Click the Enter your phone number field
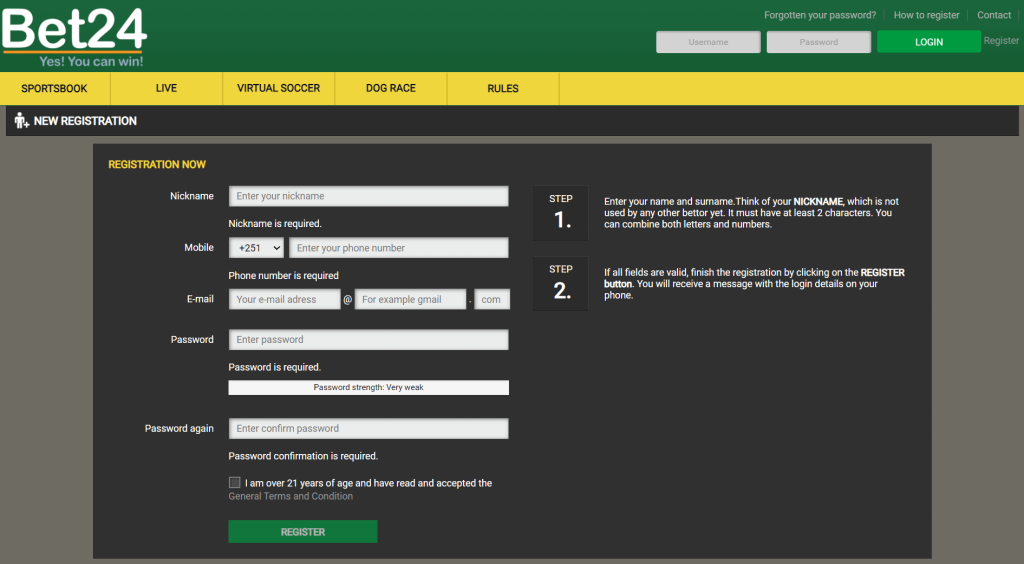Viewport: 1024px width, 564px height. 398,248
